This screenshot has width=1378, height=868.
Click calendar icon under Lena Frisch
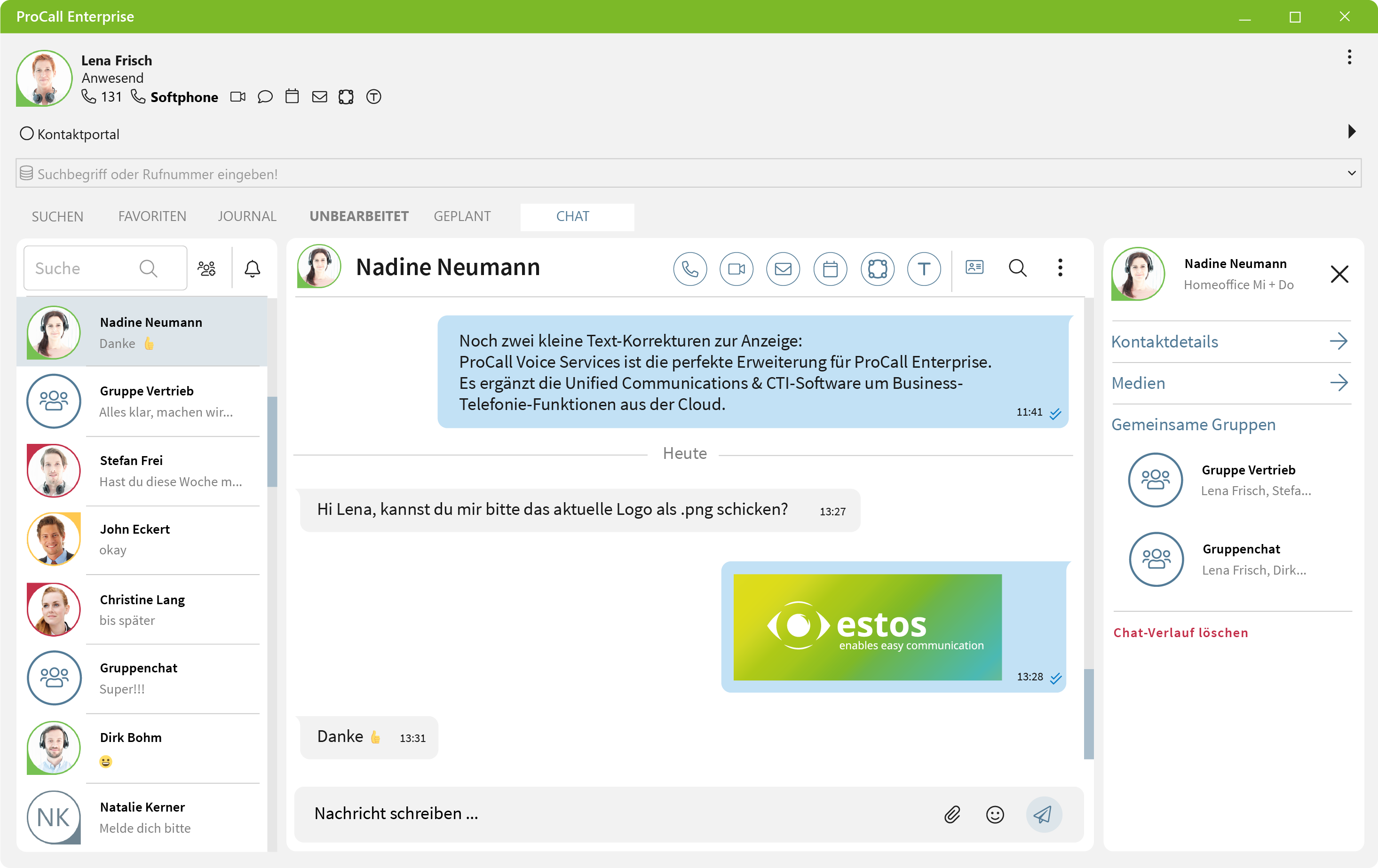click(x=292, y=96)
